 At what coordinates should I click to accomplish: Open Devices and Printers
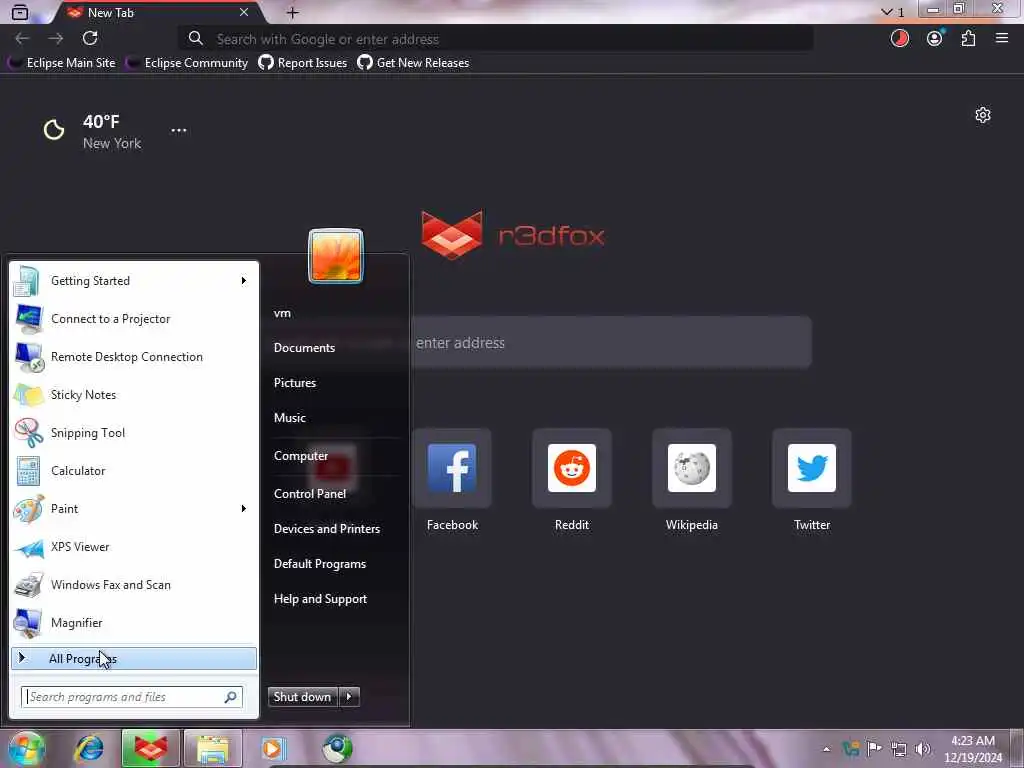(x=327, y=529)
